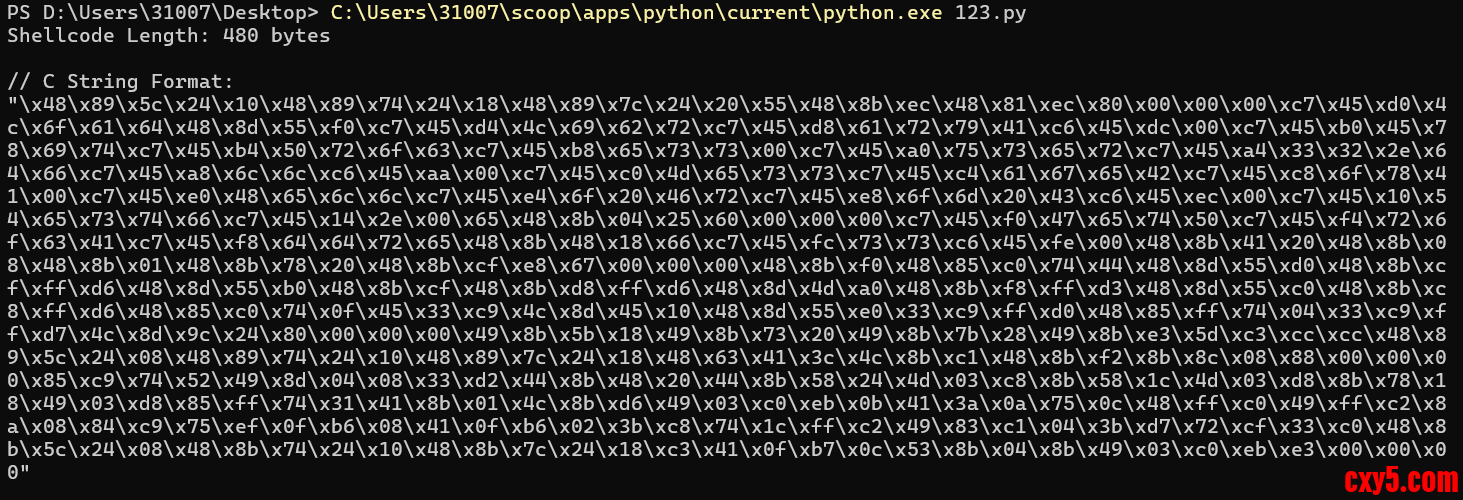Click the line starting with c\x6f\x61\x64
The height and width of the screenshot is (500, 1463).
731,124
